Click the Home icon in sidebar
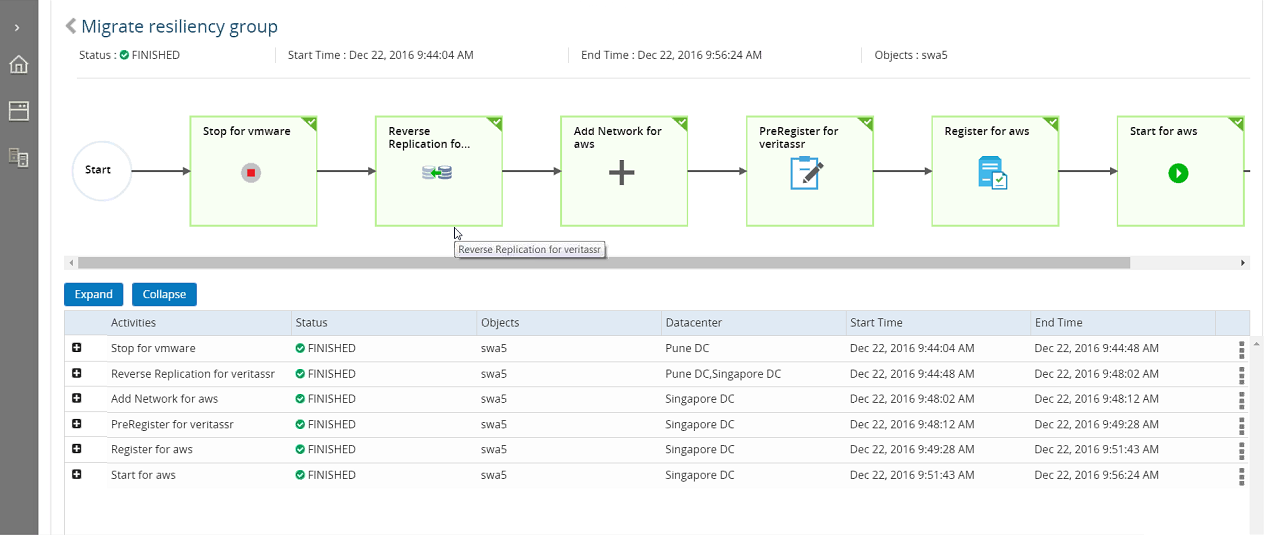 (18, 65)
